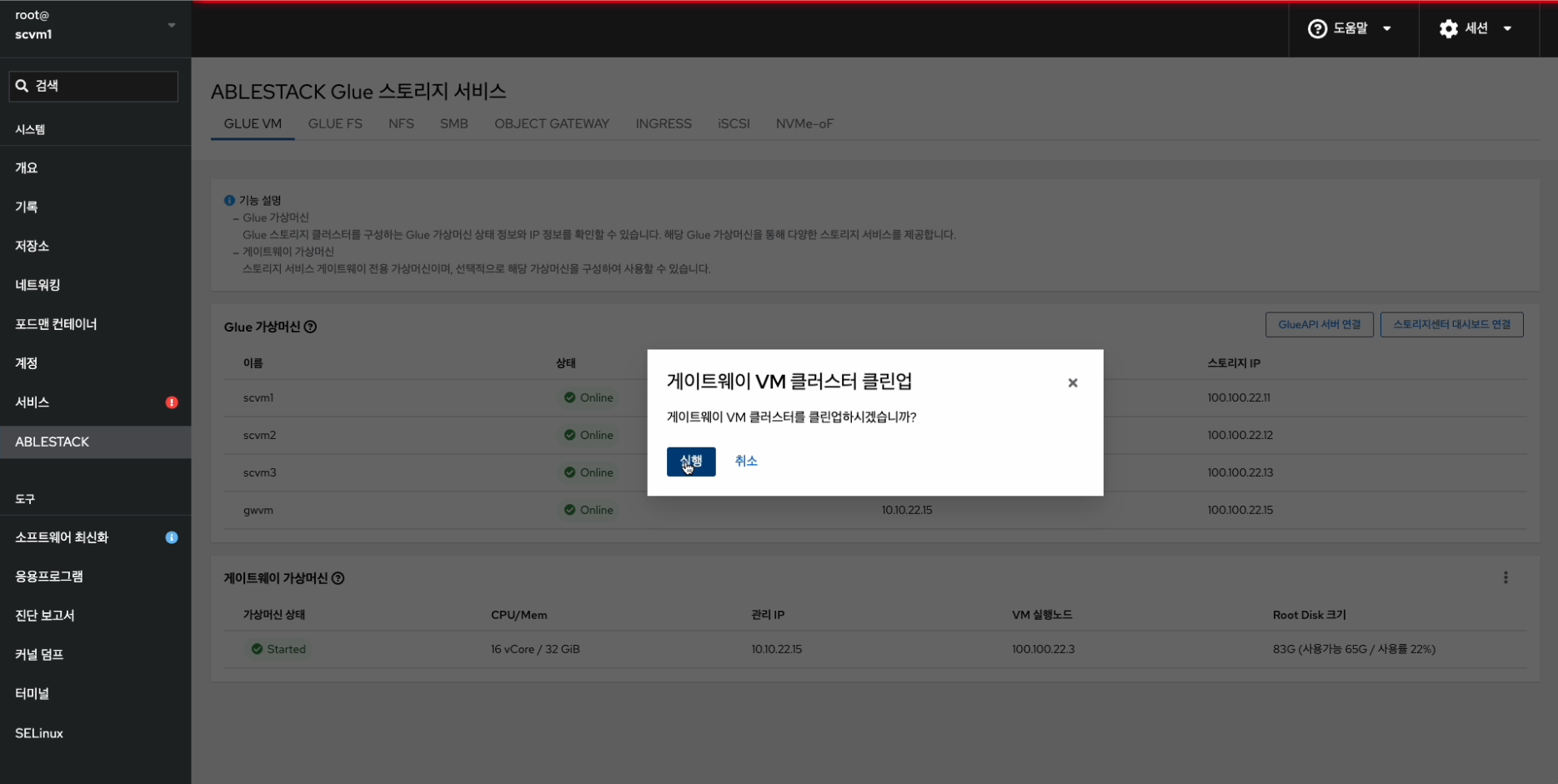Click the help icon next to 게이트웨이 가상머신
The height and width of the screenshot is (784, 1558).
point(338,578)
